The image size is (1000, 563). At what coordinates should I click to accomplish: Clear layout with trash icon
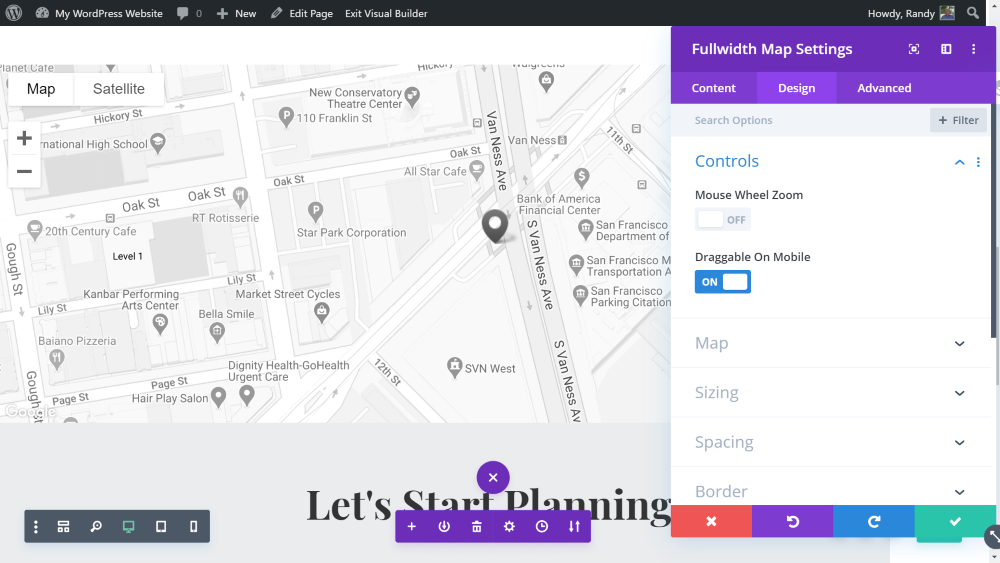(476, 527)
